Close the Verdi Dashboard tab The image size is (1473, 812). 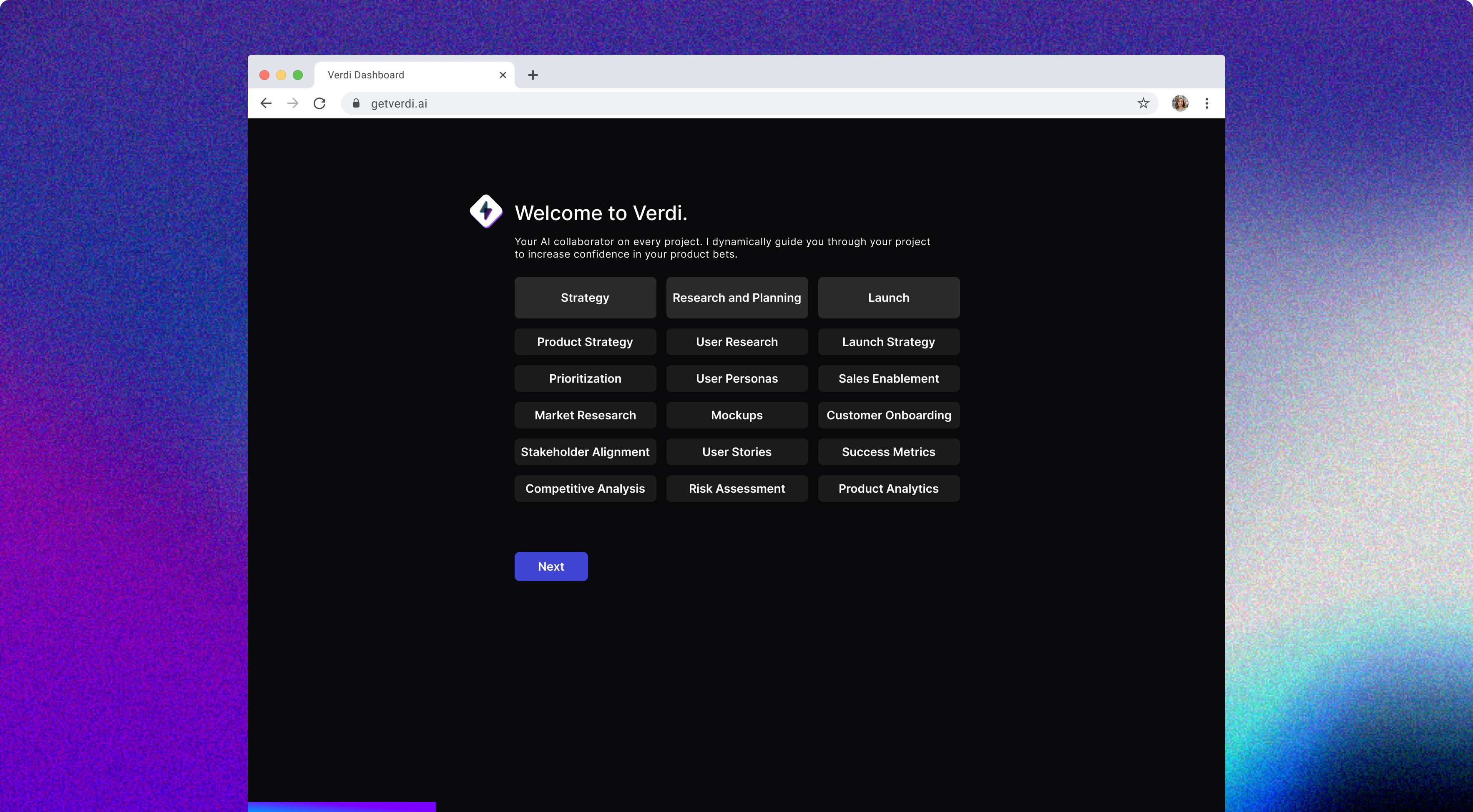tap(503, 75)
